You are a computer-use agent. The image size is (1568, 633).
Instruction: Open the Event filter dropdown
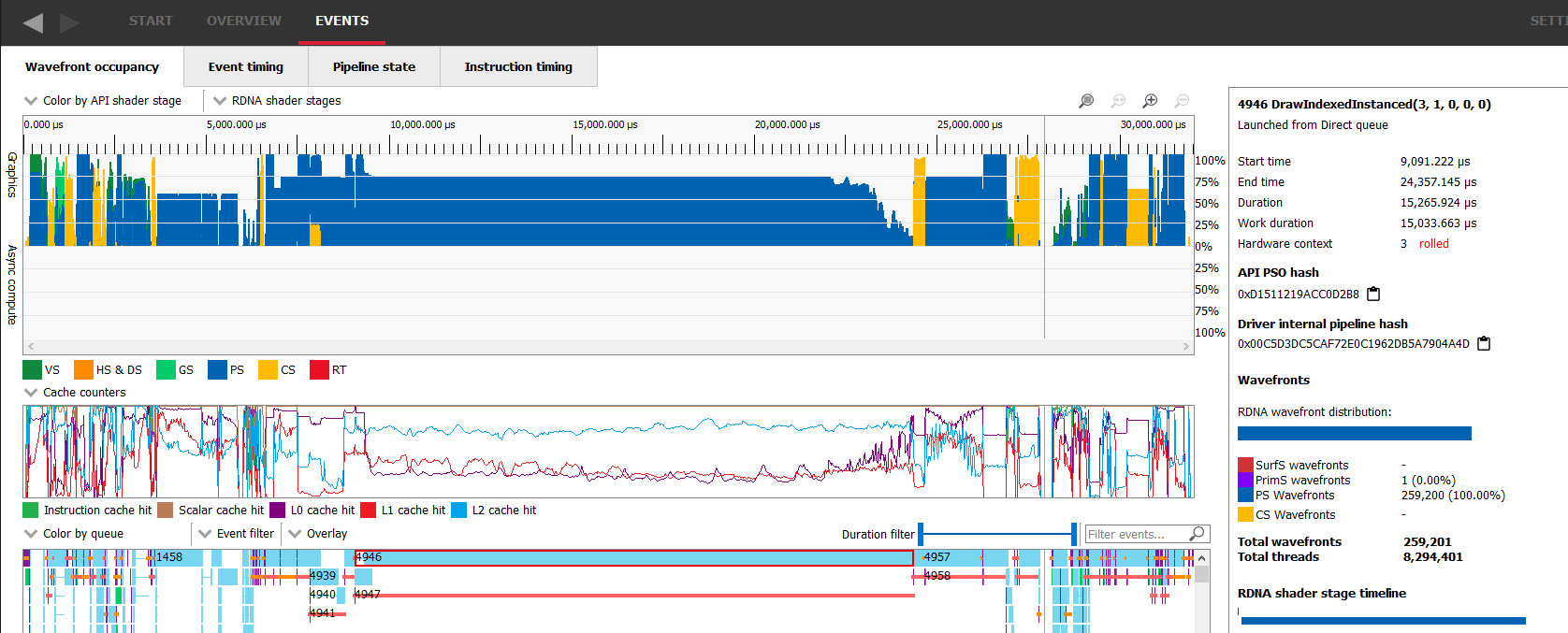point(237,534)
